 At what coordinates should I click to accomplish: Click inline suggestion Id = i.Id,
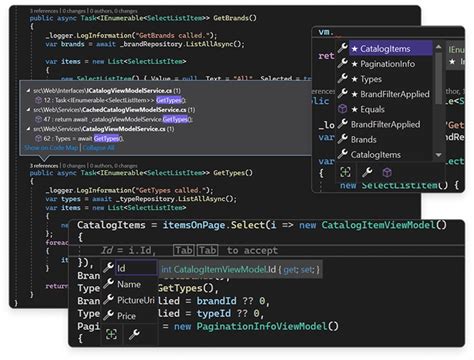[128, 250]
